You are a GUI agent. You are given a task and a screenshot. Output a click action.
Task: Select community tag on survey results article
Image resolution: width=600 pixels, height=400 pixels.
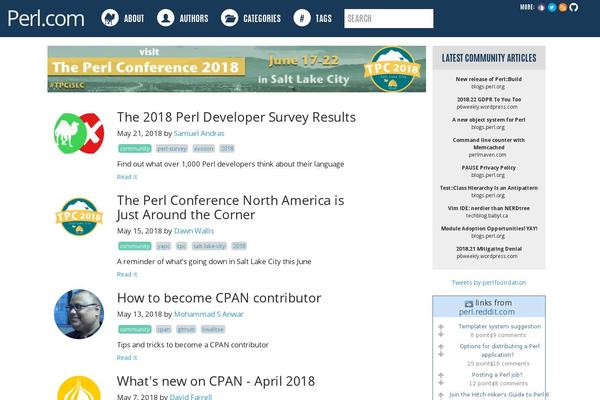(x=135, y=149)
